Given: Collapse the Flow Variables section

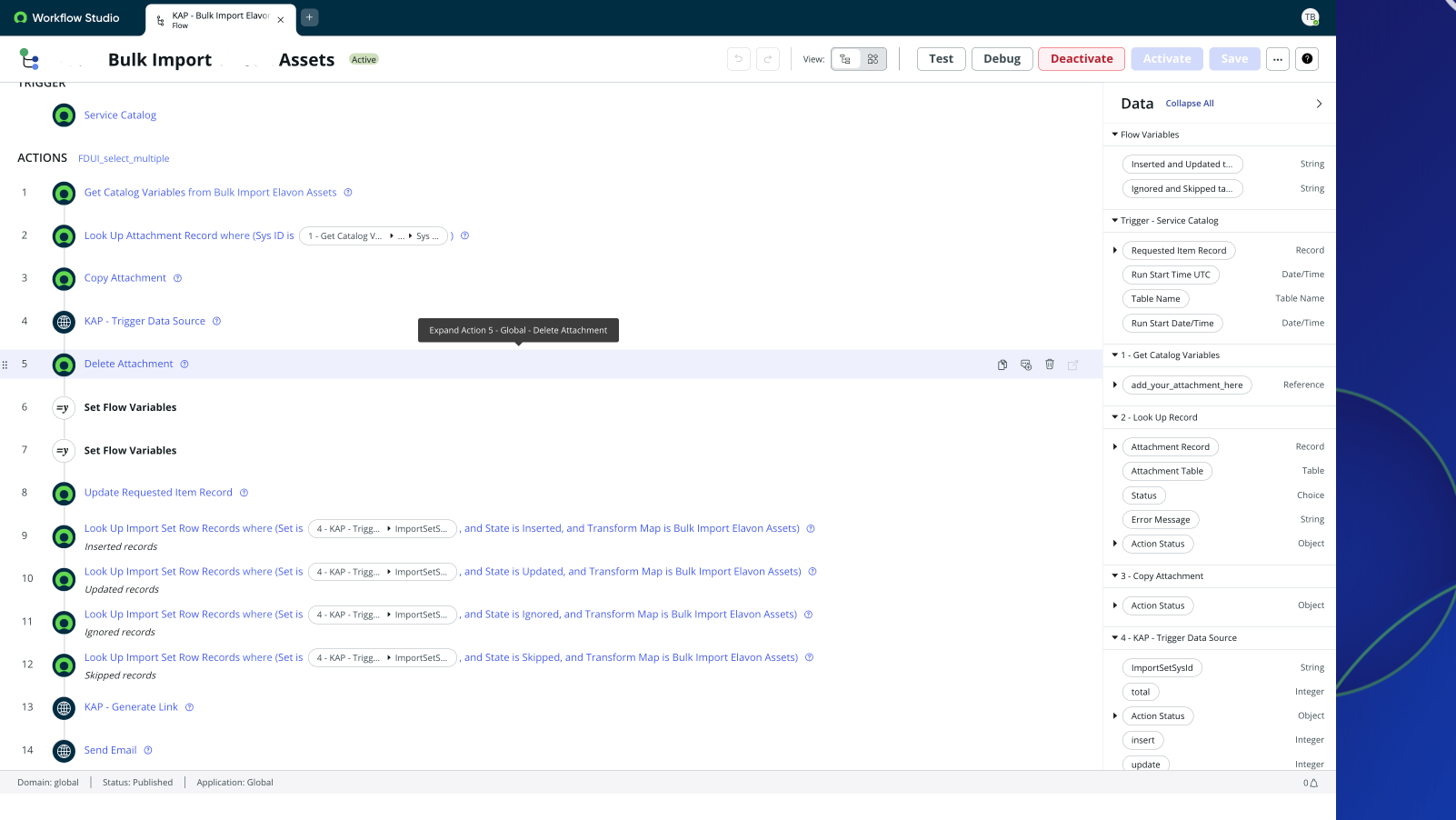Looking at the screenshot, I should [x=1115, y=135].
